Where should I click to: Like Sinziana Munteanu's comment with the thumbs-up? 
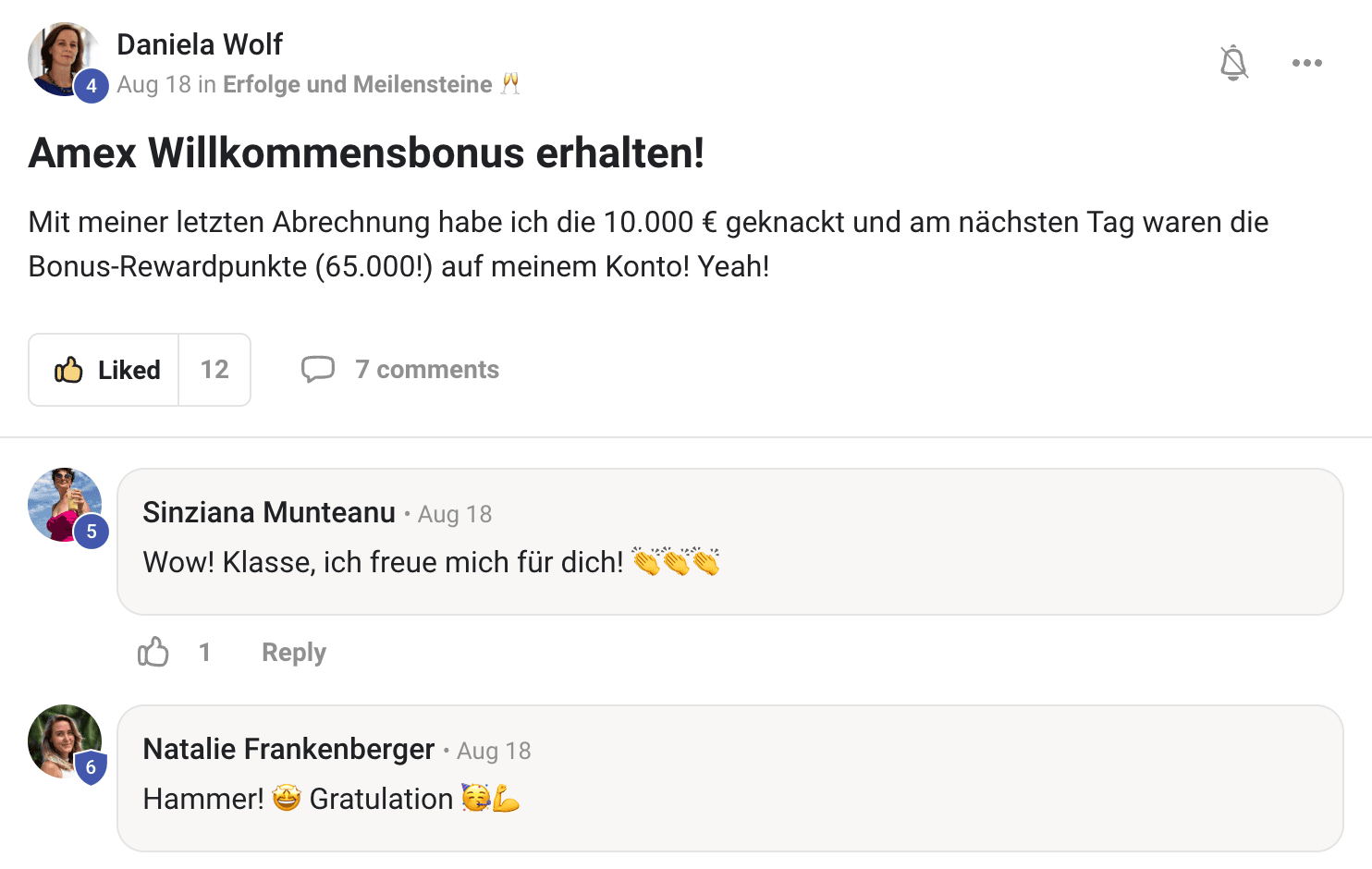coord(153,652)
